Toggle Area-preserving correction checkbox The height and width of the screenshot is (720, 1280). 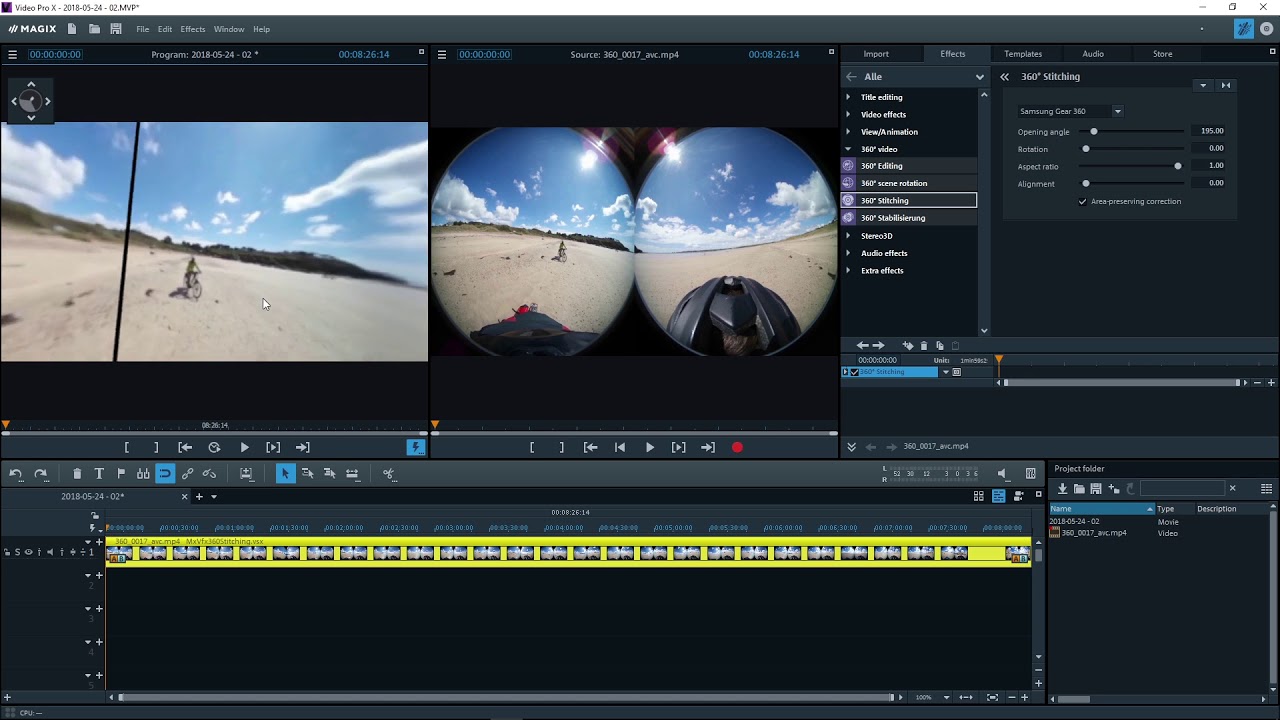coord(1082,201)
